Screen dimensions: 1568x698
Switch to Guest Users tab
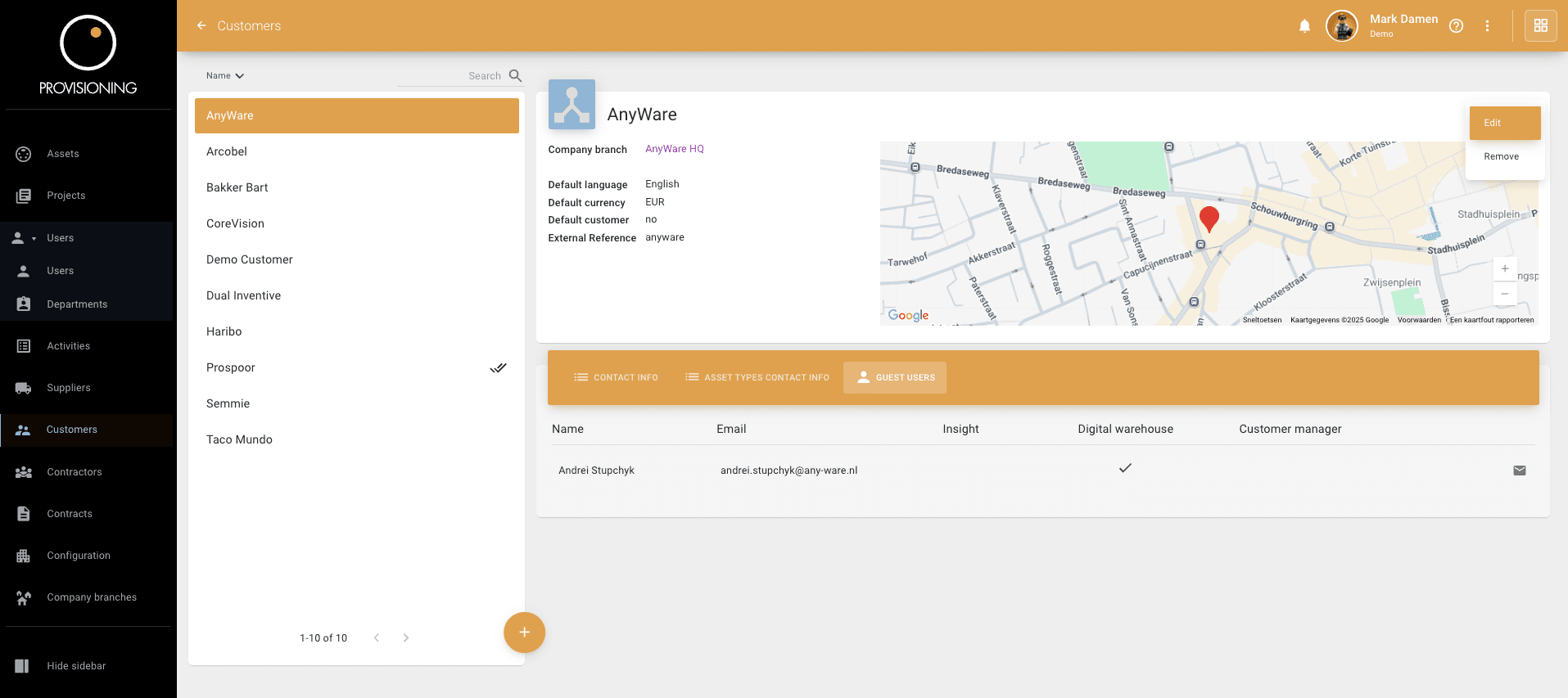click(895, 377)
